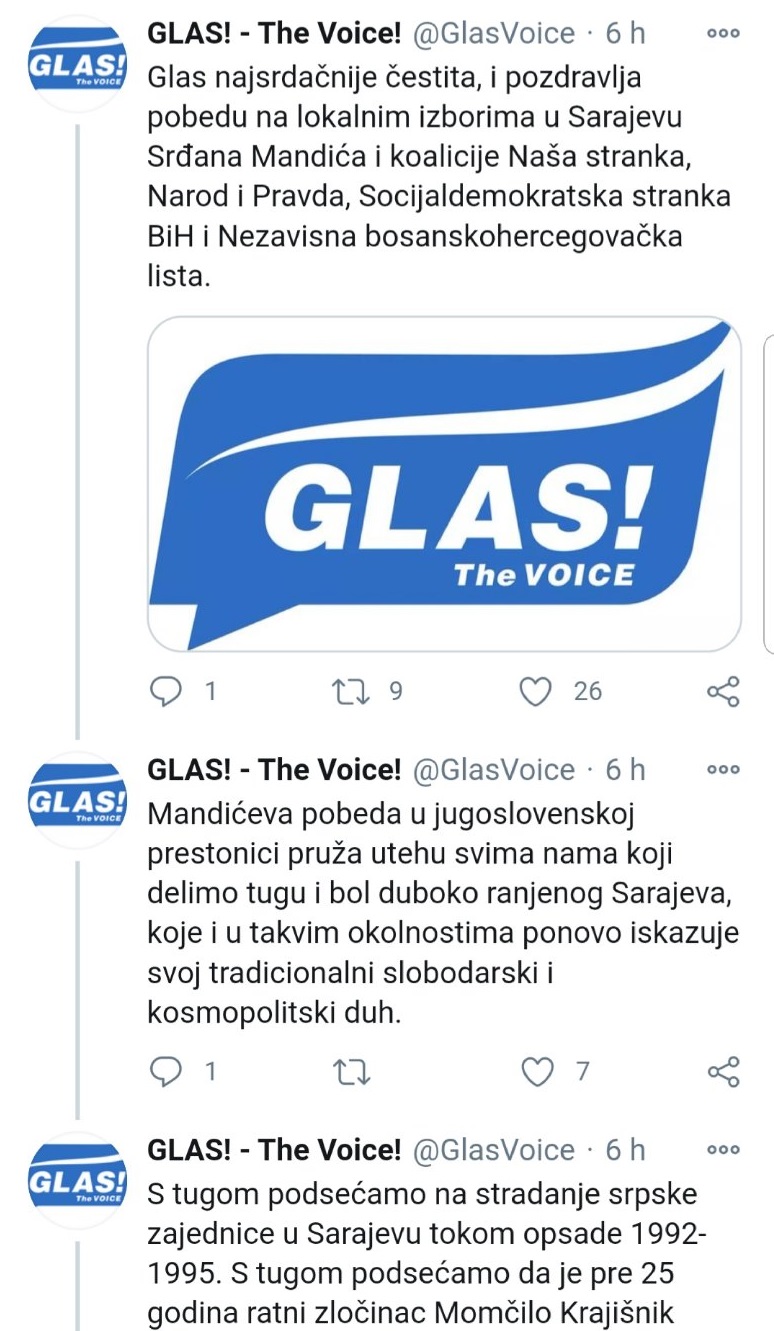Open @GlasVoice handle on the second tweet
The width and height of the screenshot is (774, 1331).
click(x=494, y=770)
